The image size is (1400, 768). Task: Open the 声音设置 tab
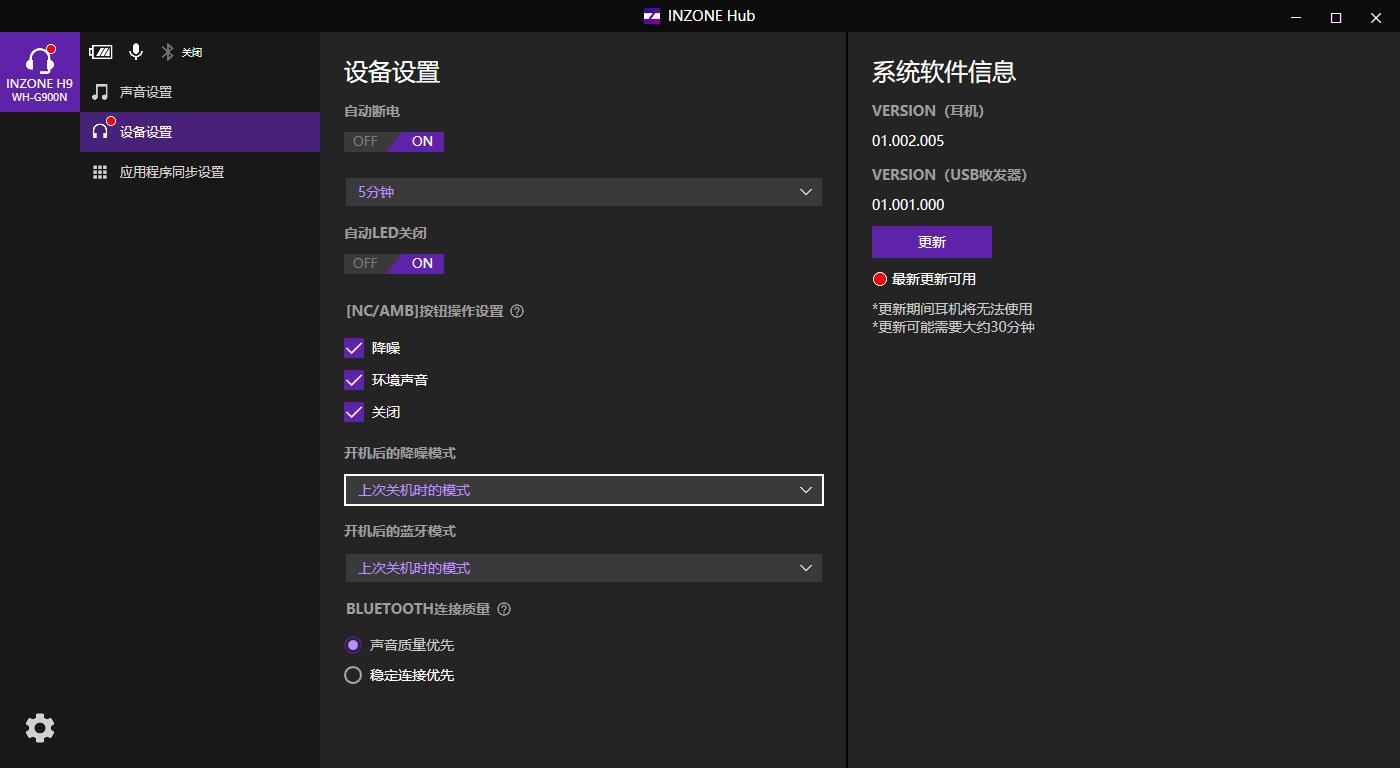click(x=200, y=92)
